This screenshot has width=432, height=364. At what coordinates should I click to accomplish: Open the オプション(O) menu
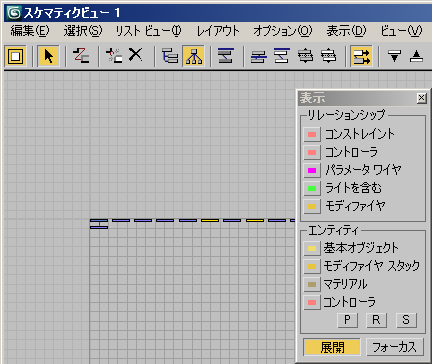click(283, 31)
